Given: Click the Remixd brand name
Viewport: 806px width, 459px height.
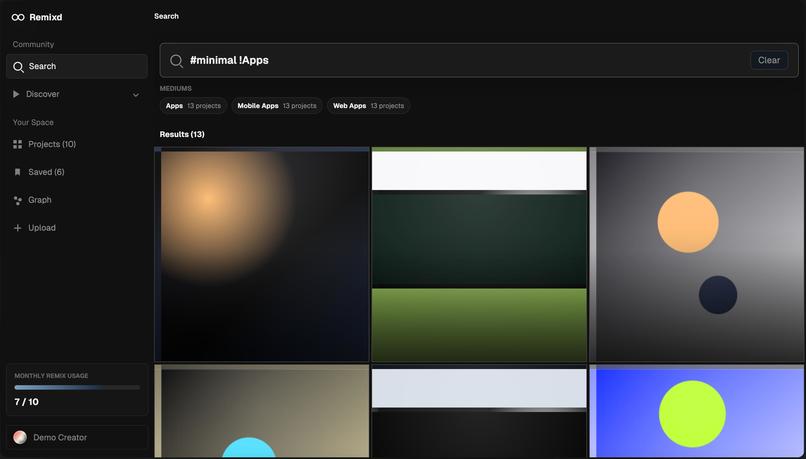Looking at the screenshot, I should [46, 17].
